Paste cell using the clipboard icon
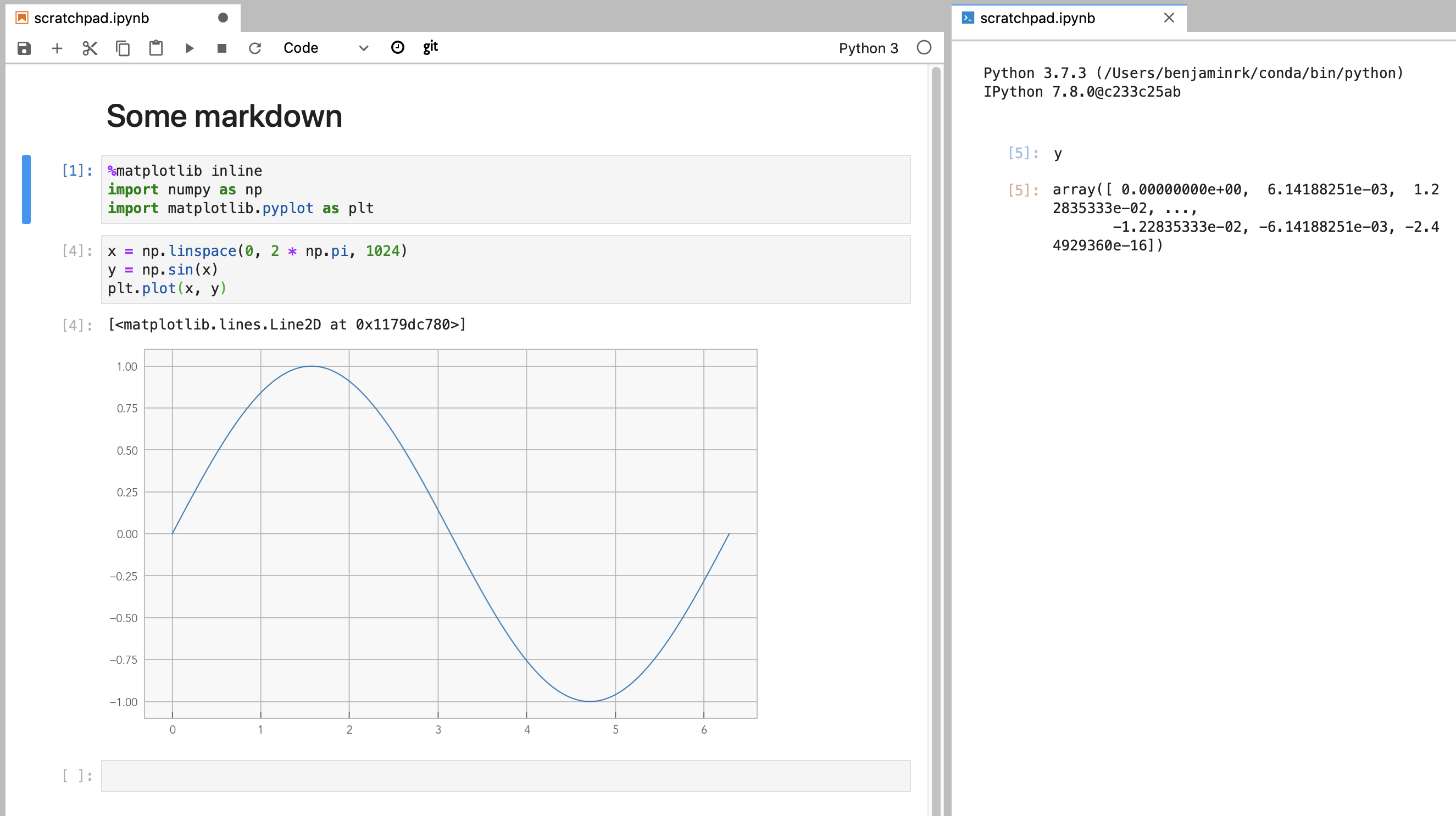1456x816 pixels. click(155, 48)
